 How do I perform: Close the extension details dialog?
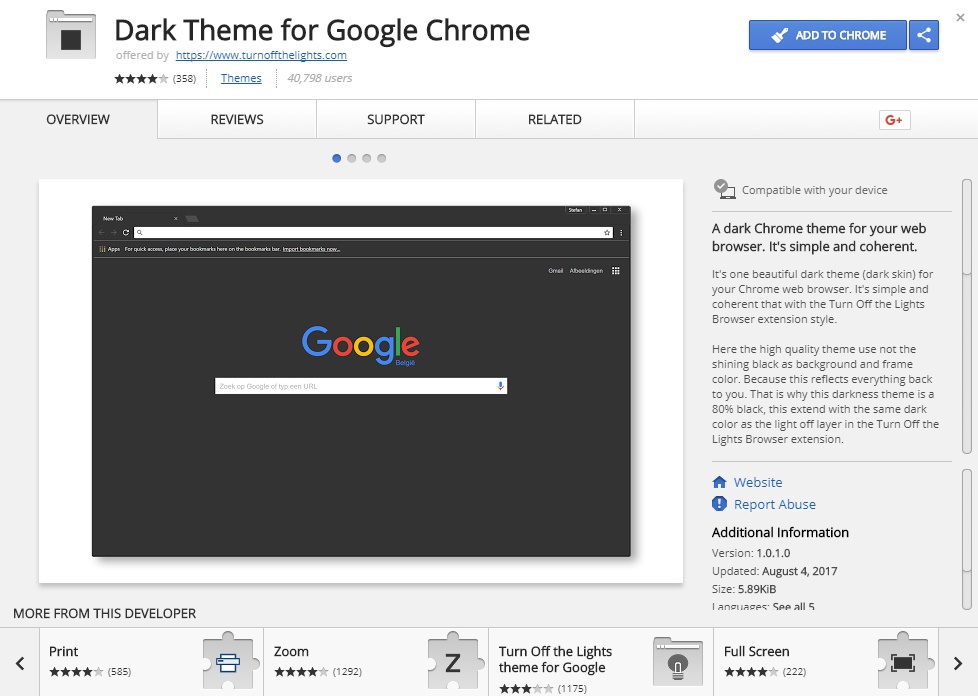coord(961,17)
